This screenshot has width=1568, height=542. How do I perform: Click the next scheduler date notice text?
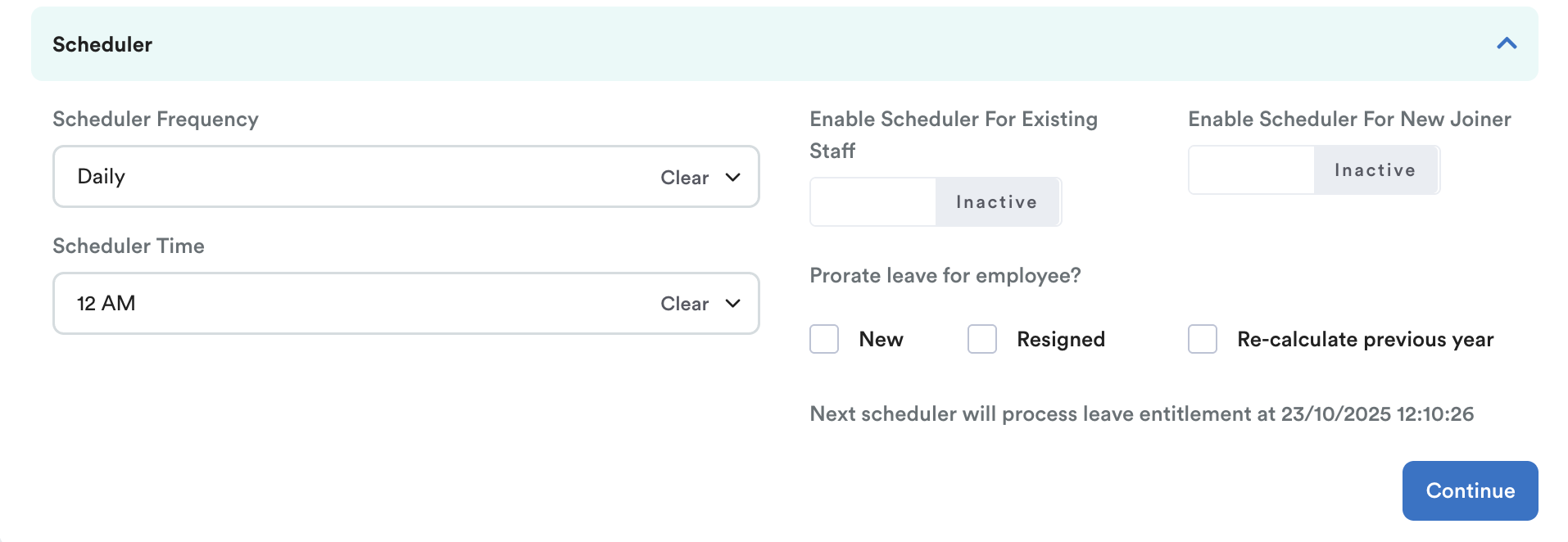pyautogui.click(x=1141, y=414)
